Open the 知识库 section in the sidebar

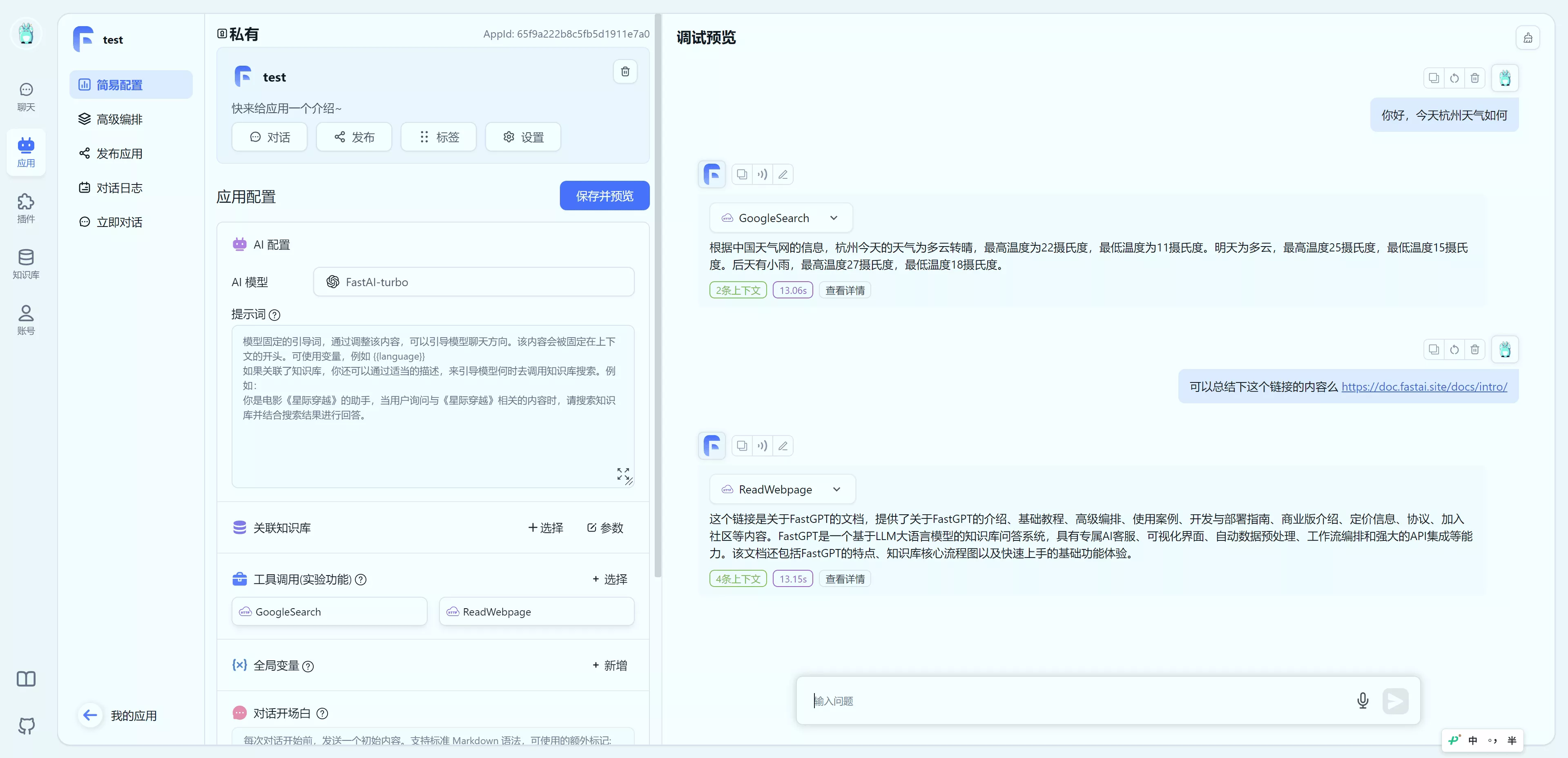(26, 264)
